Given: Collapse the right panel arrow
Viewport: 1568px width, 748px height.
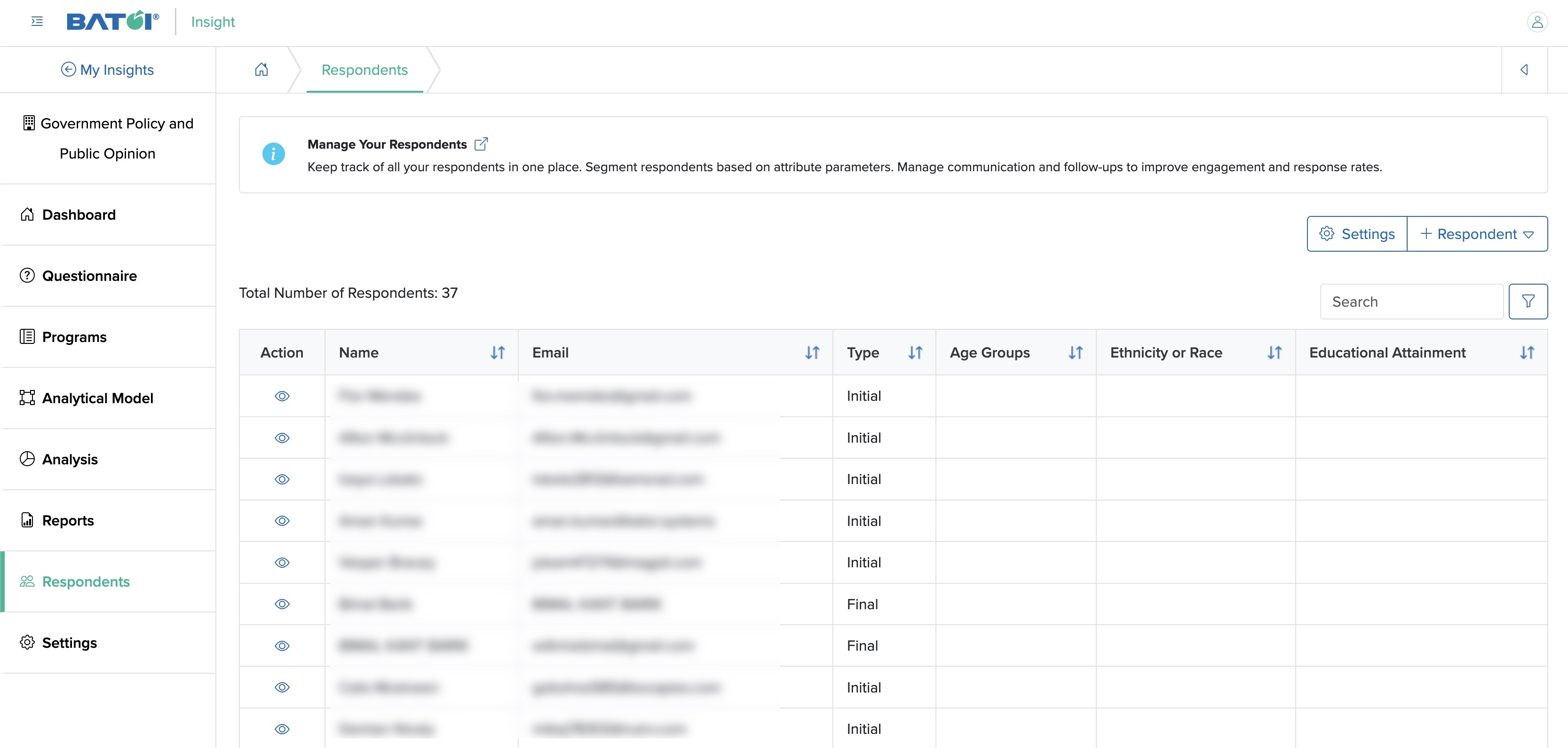Looking at the screenshot, I should point(1524,69).
